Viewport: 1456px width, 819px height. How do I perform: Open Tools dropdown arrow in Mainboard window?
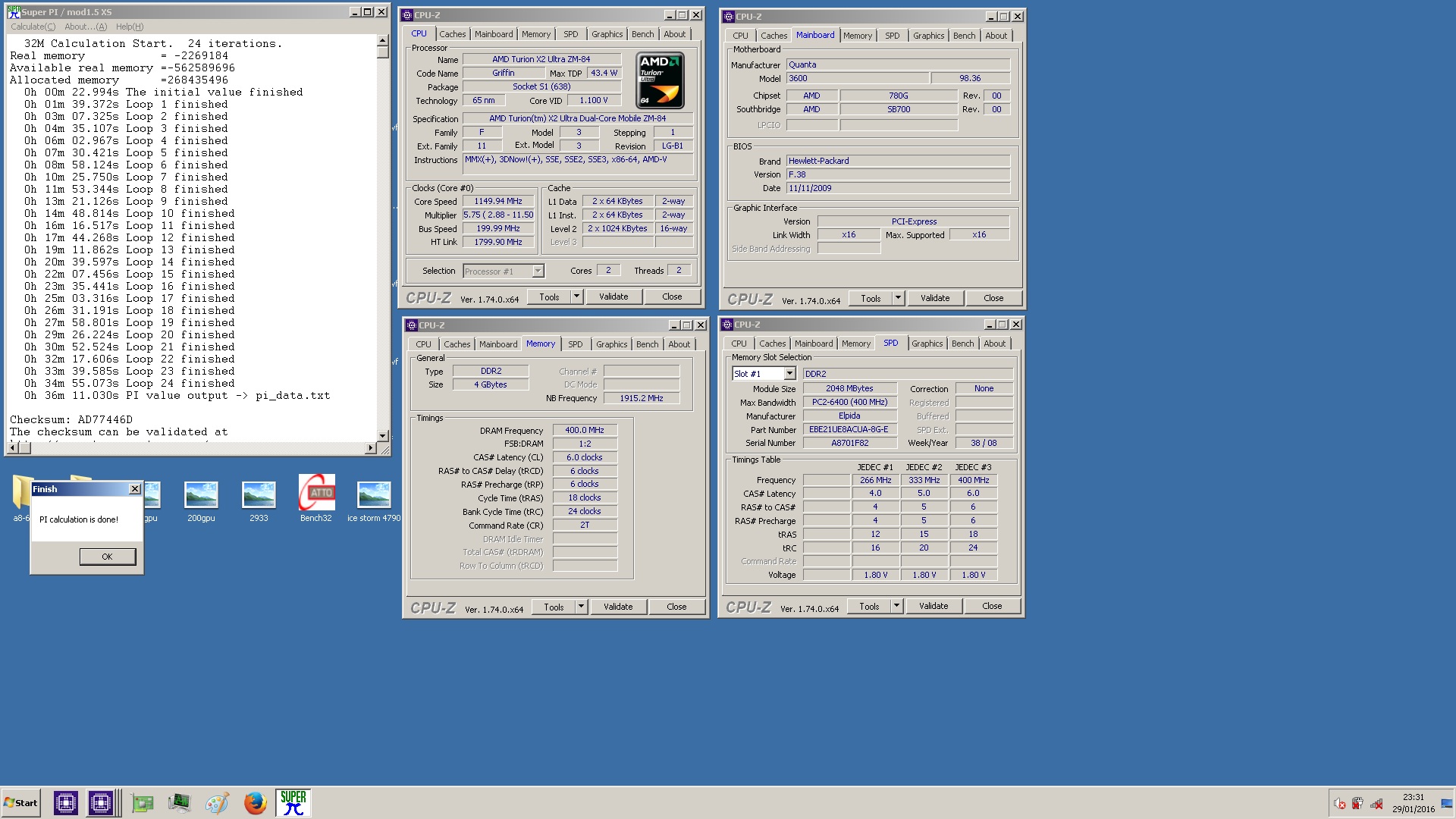coord(899,298)
